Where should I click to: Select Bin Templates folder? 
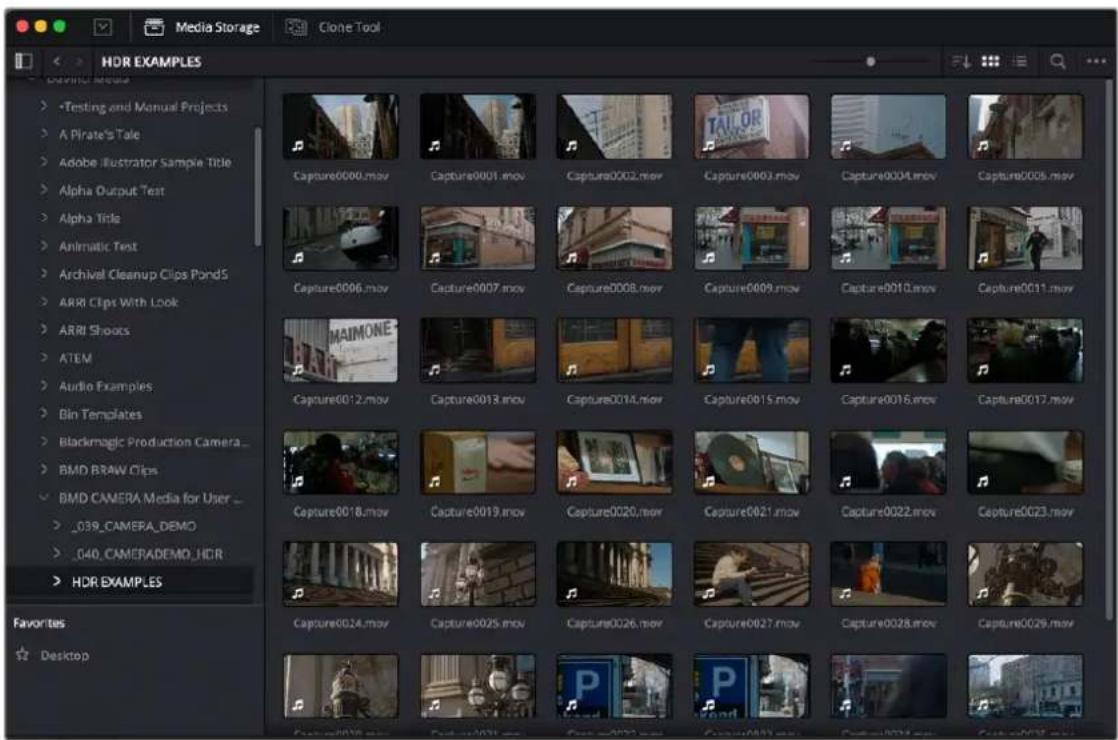click(101, 413)
